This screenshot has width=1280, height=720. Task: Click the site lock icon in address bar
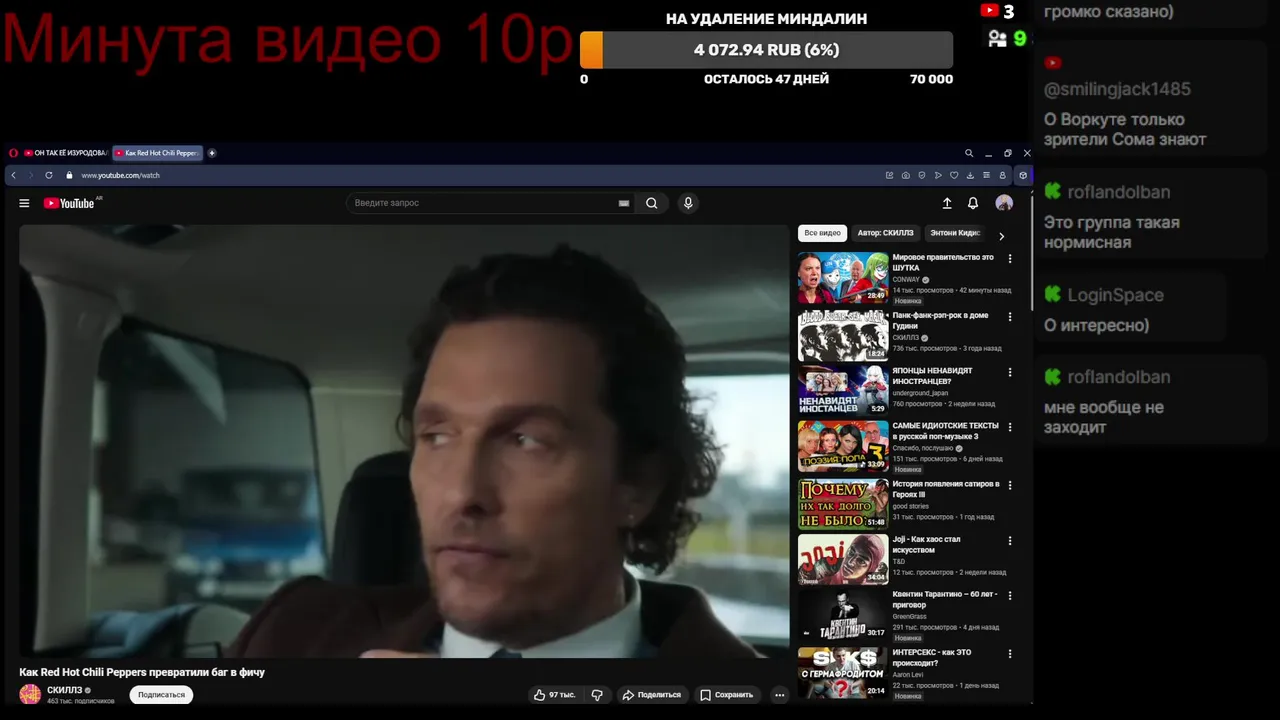tap(69, 175)
